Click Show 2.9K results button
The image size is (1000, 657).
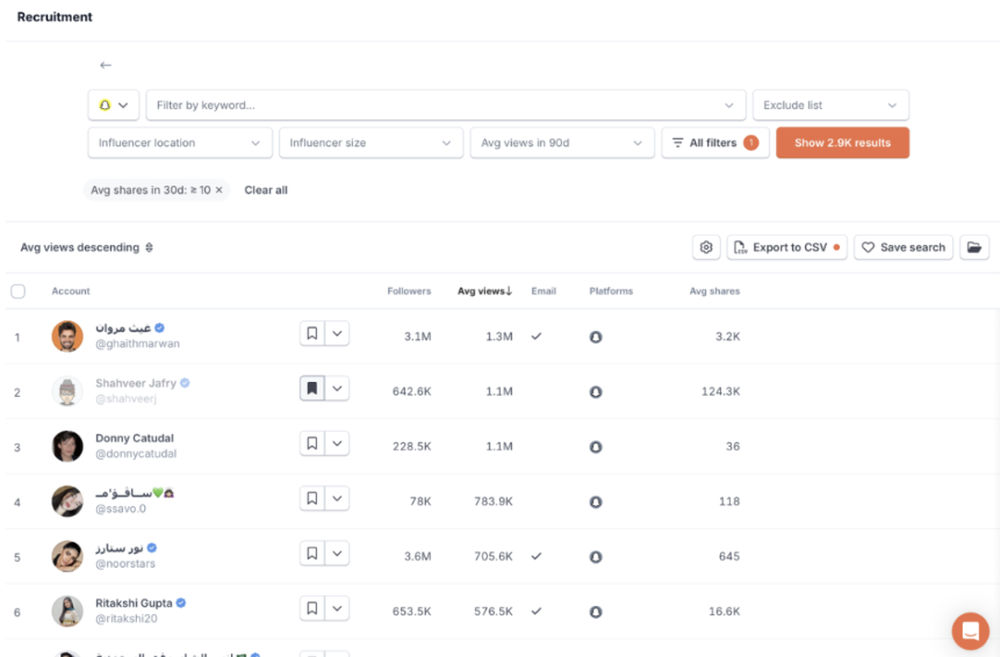(842, 143)
